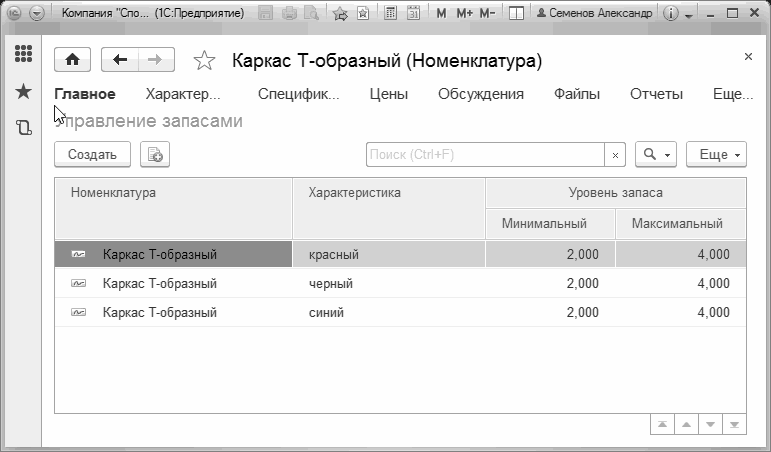Click the copy-record icon next to Создать
Image resolution: width=771 pixels, height=452 pixels.
(x=155, y=154)
